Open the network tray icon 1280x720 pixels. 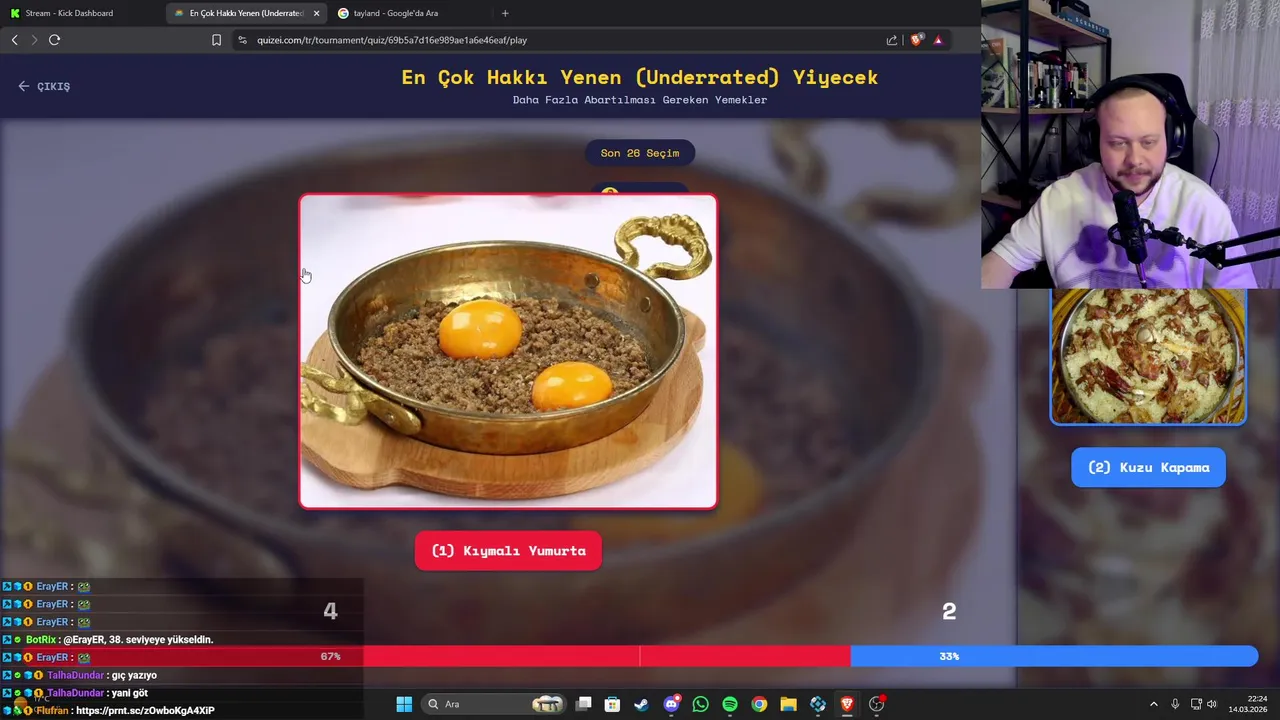click(1196, 704)
